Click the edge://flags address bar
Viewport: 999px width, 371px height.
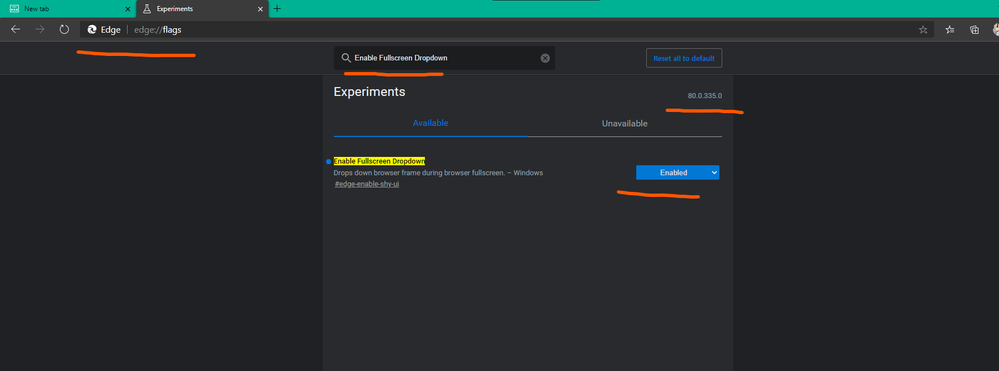coord(507,29)
